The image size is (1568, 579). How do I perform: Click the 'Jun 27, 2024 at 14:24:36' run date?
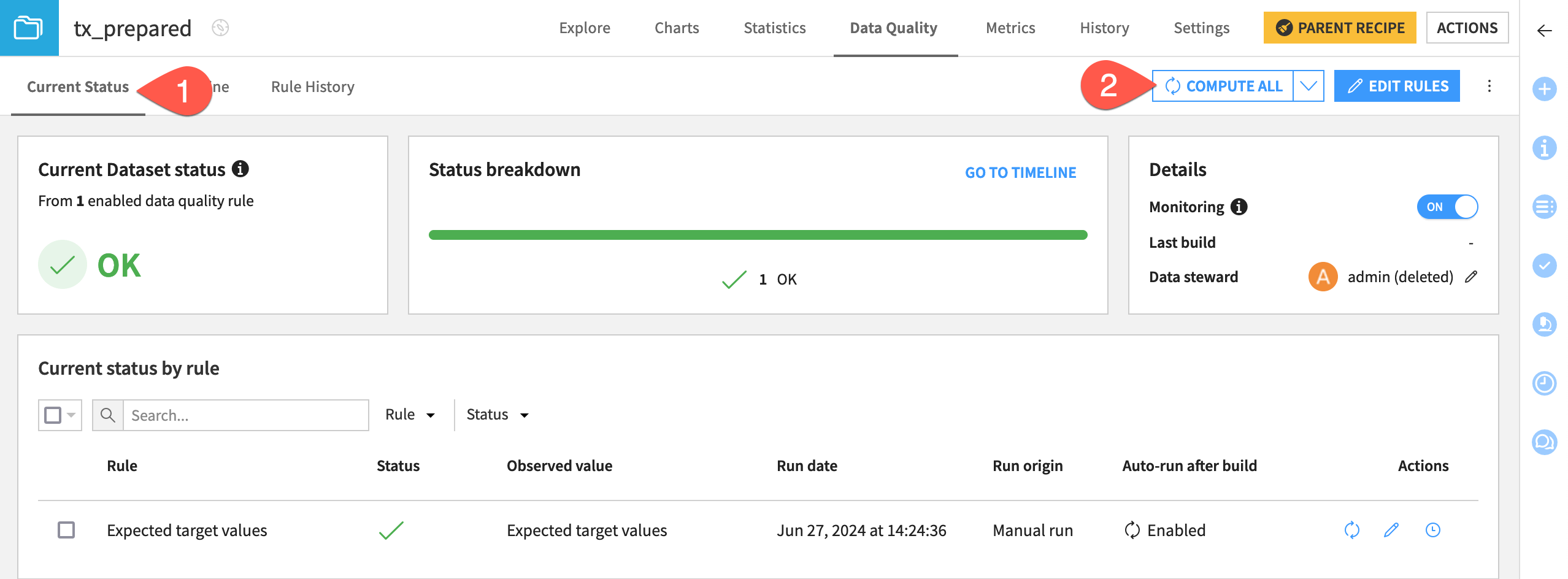click(x=861, y=530)
